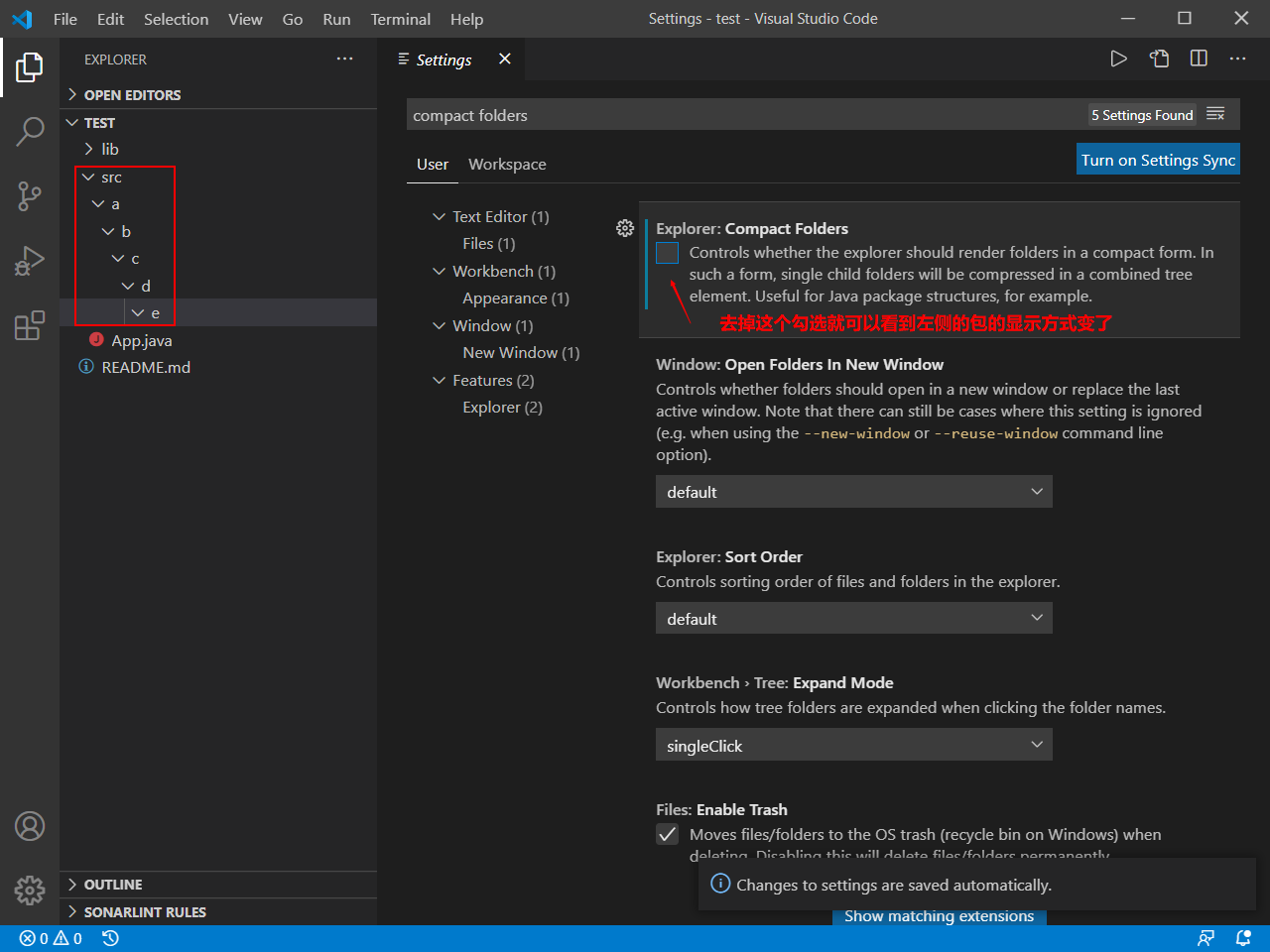Uncheck the Files Enable Trash checkbox
This screenshot has width=1270, height=952.
point(668,834)
